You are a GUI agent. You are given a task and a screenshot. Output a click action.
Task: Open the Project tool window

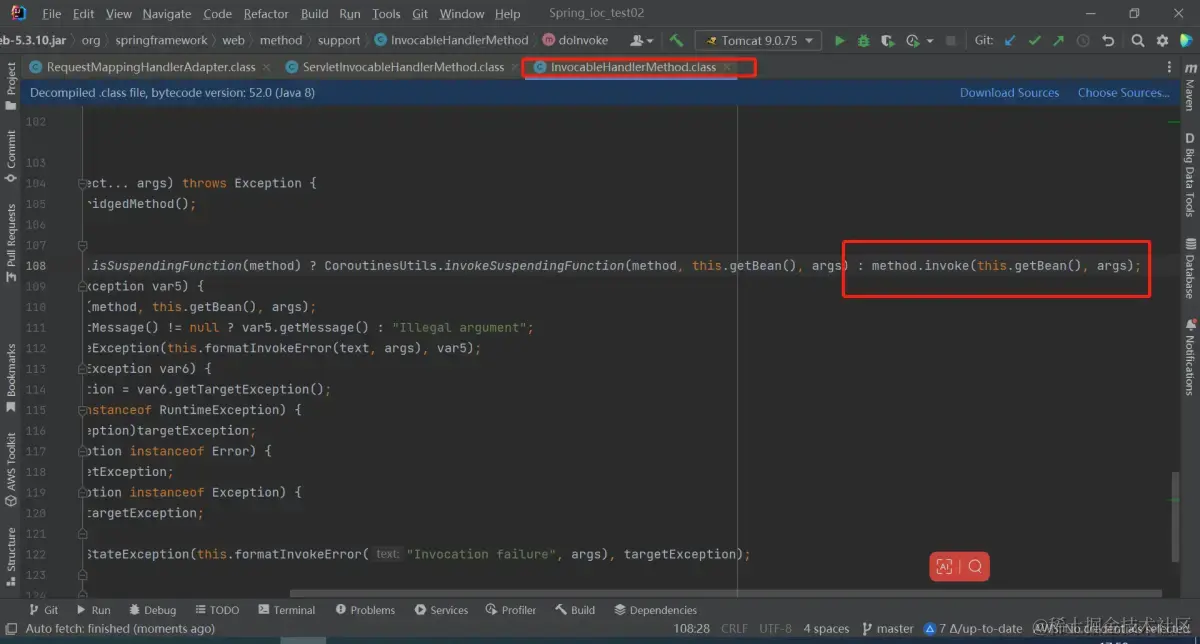pos(11,86)
